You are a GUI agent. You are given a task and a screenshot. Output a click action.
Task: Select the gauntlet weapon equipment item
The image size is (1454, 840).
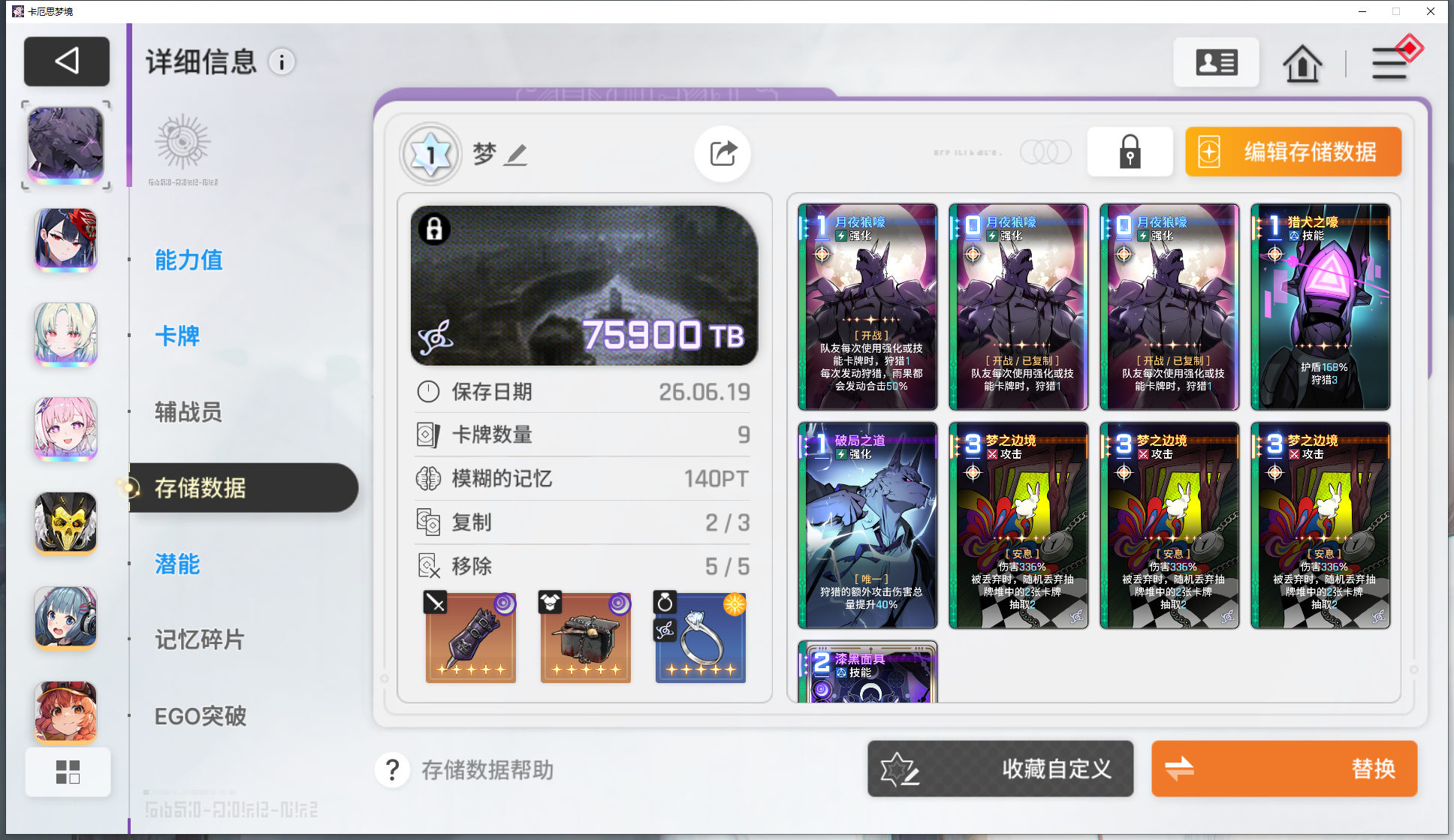click(x=471, y=637)
